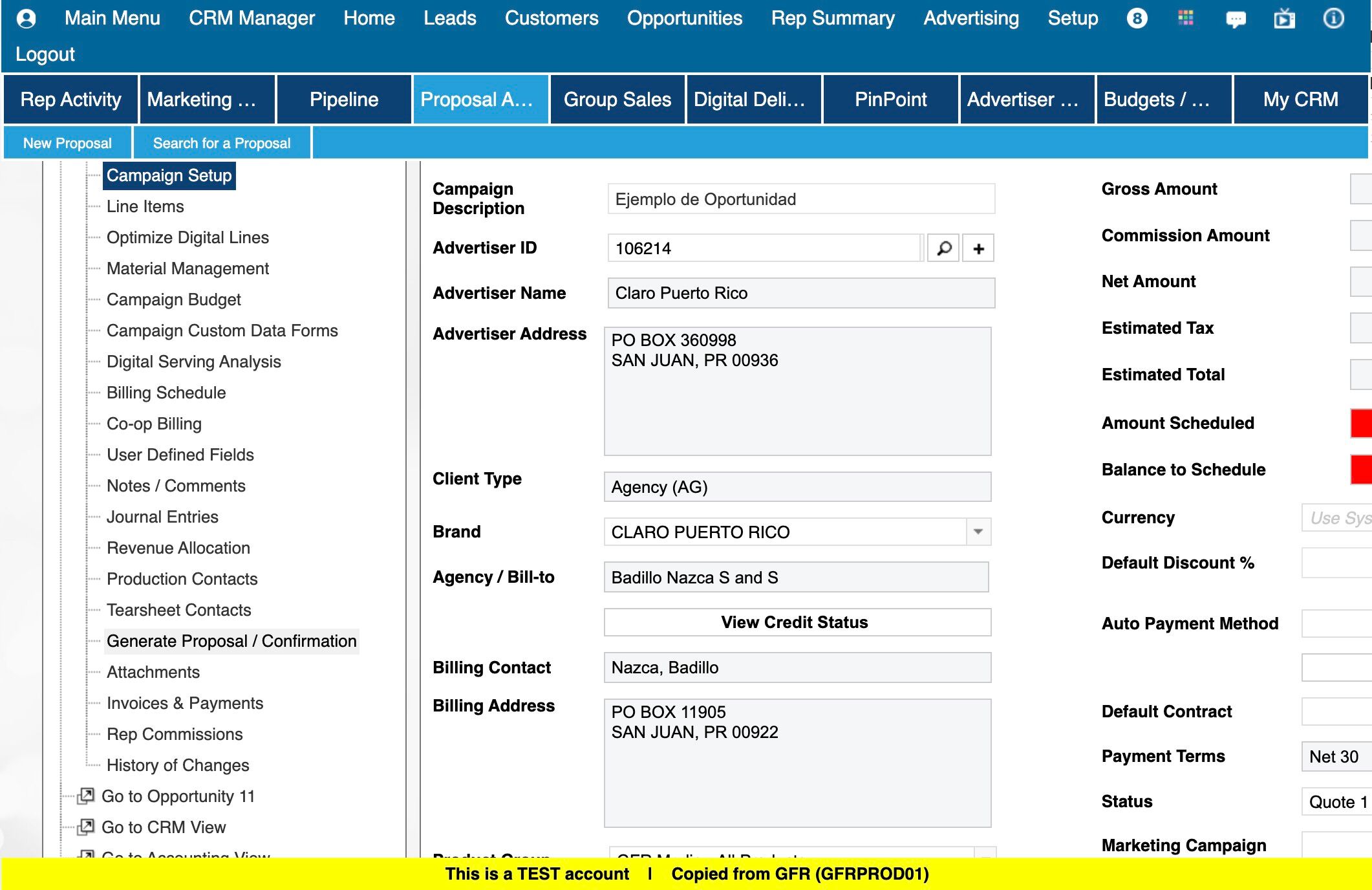This screenshot has height=890, width=1372.
Task: Click Search for a Proposal
Action: click(x=221, y=143)
